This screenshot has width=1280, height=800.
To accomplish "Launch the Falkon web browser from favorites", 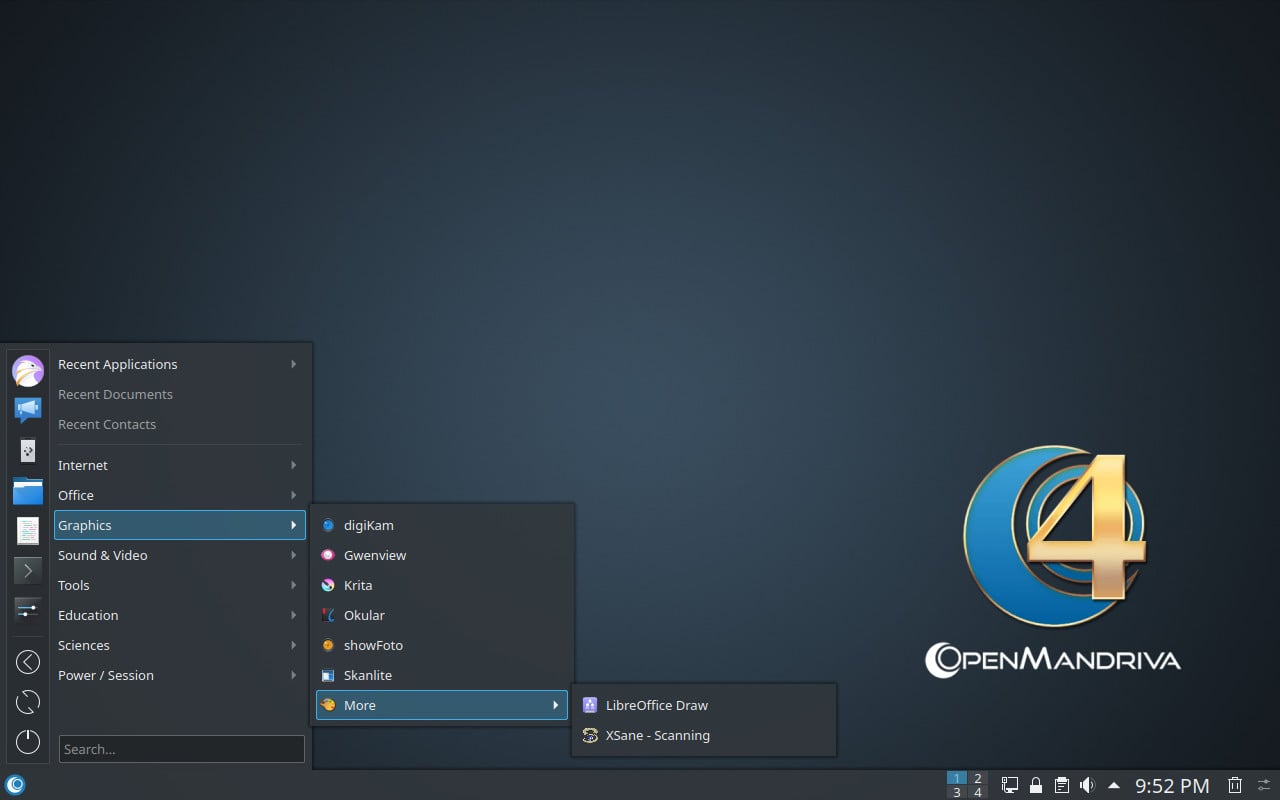I will pyautogui.click(x=27, y=370).
